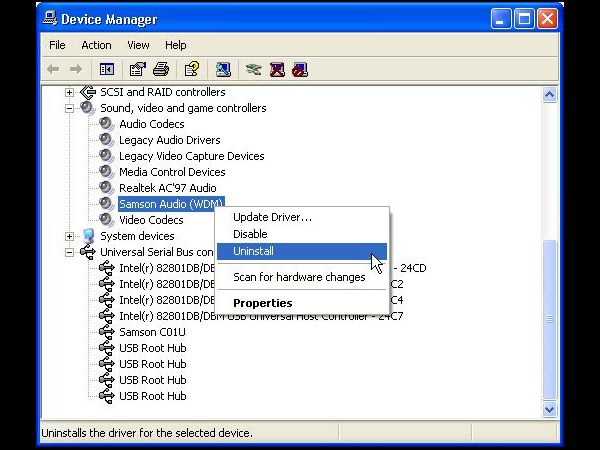Select Realtek AC'97 Audio device
The image size is (600, 450).
point(168,188)
